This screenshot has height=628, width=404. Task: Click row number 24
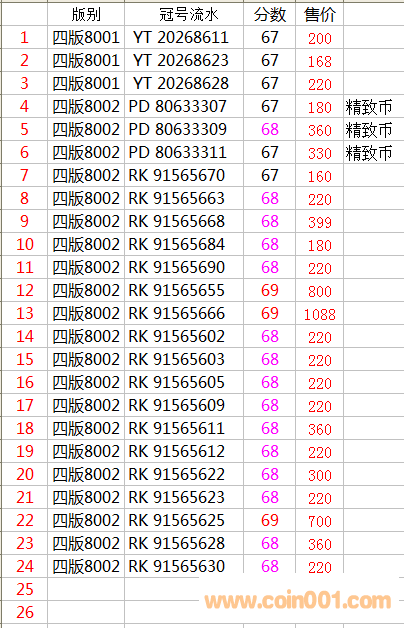pyautogui.click(x=24, y=566)
